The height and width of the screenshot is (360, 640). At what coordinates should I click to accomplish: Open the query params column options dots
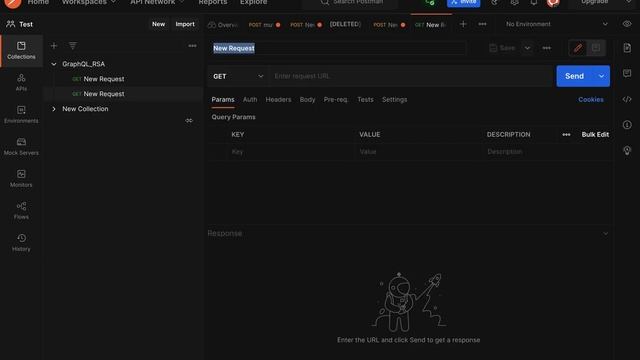[566, 135]
